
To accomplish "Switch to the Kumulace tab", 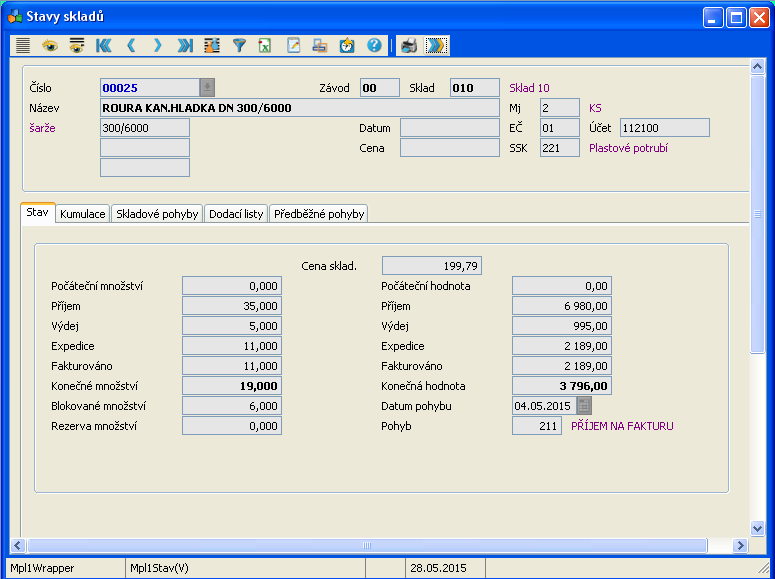I will [82, 214].
